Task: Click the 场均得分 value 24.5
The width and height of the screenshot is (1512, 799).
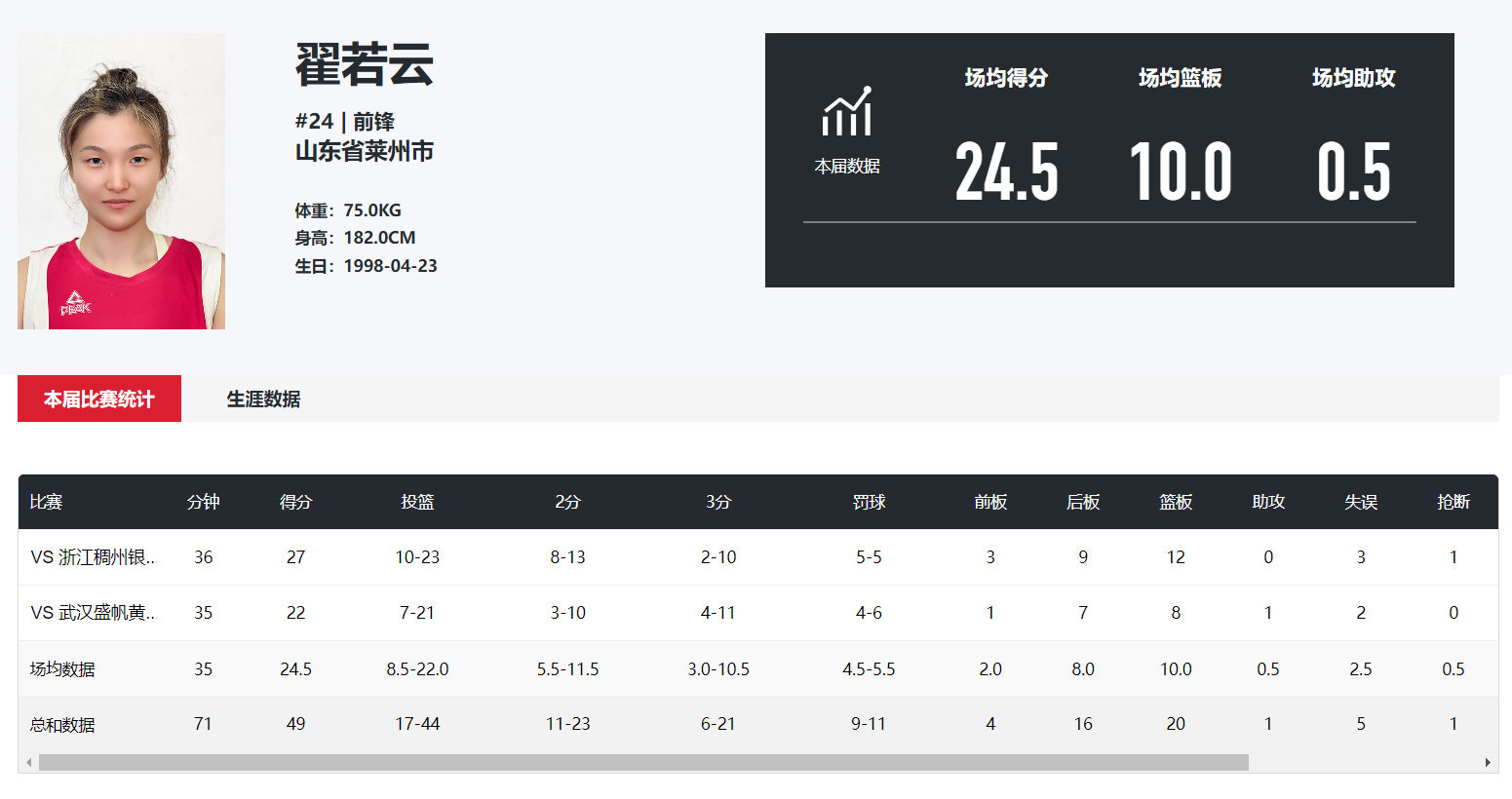Action: (x=1006, y=172)
